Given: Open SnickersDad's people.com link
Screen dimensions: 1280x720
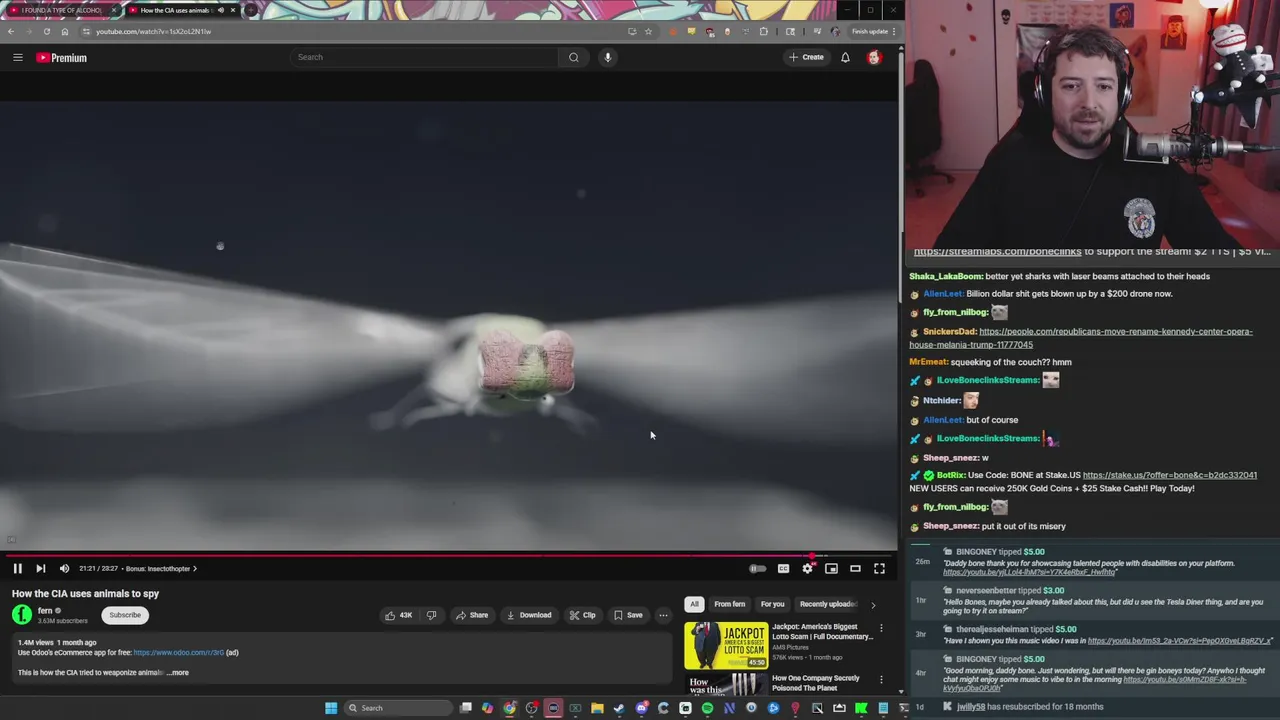Looking at the screenshot, I should tap(1080, 338).
